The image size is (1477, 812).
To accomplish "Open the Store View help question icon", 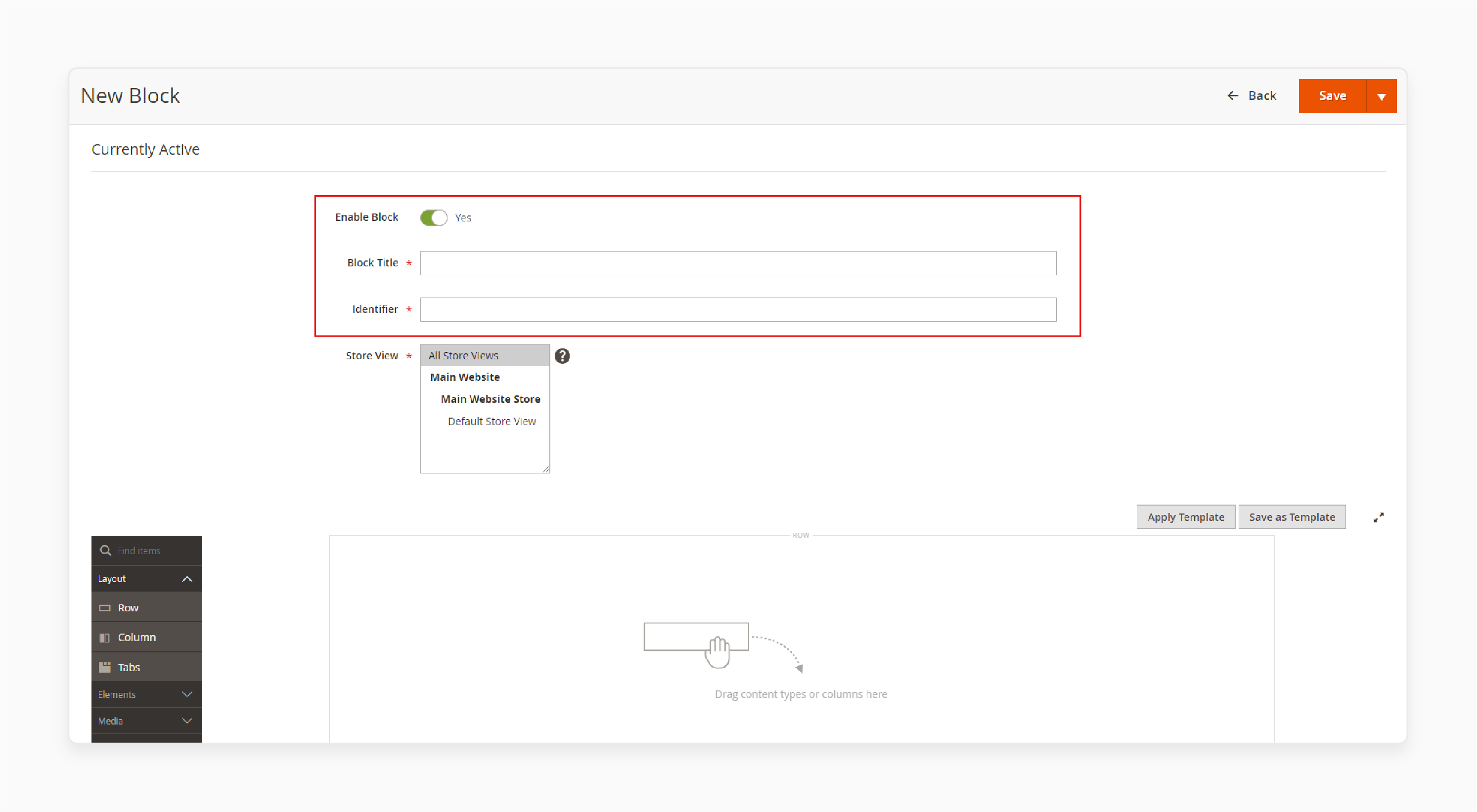I will pos(562,356).
